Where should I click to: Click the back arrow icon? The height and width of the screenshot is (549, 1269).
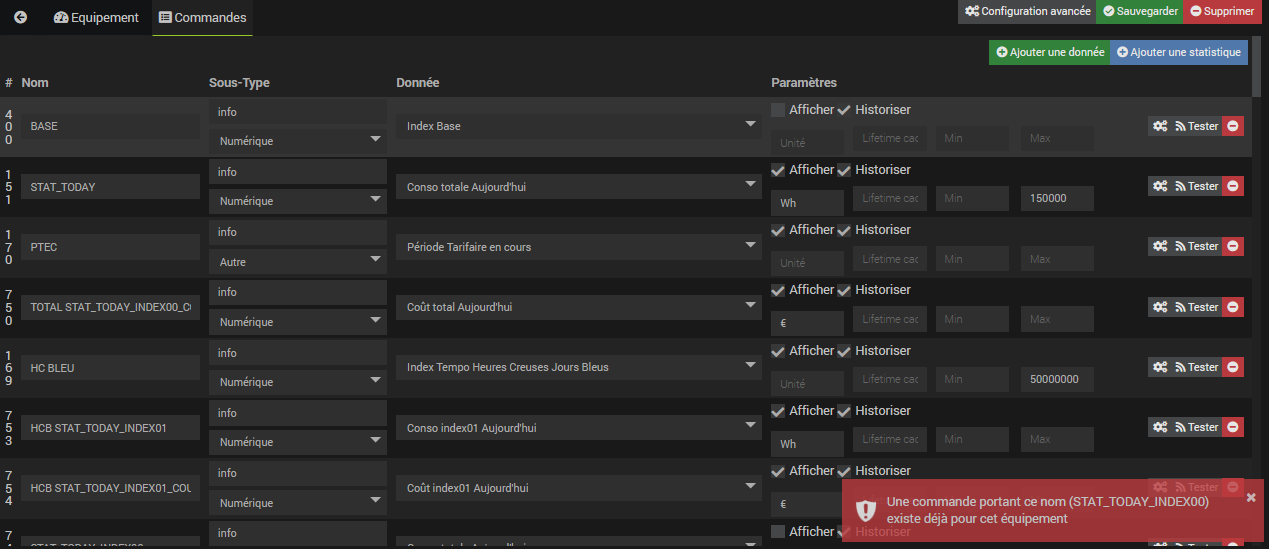pyautogui.click(x=20, y=18)
